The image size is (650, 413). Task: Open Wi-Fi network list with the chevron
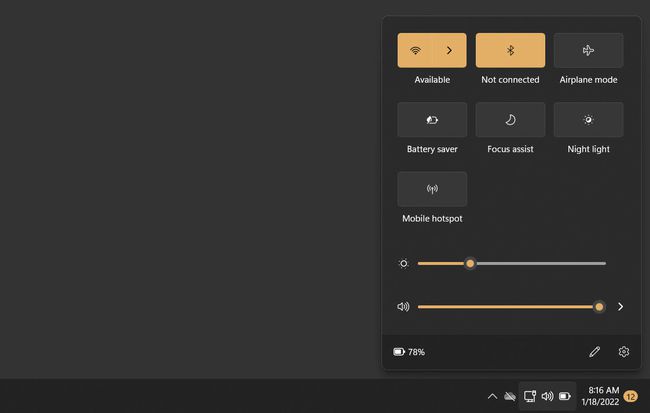pyautogui.click(x=449, y=50)
